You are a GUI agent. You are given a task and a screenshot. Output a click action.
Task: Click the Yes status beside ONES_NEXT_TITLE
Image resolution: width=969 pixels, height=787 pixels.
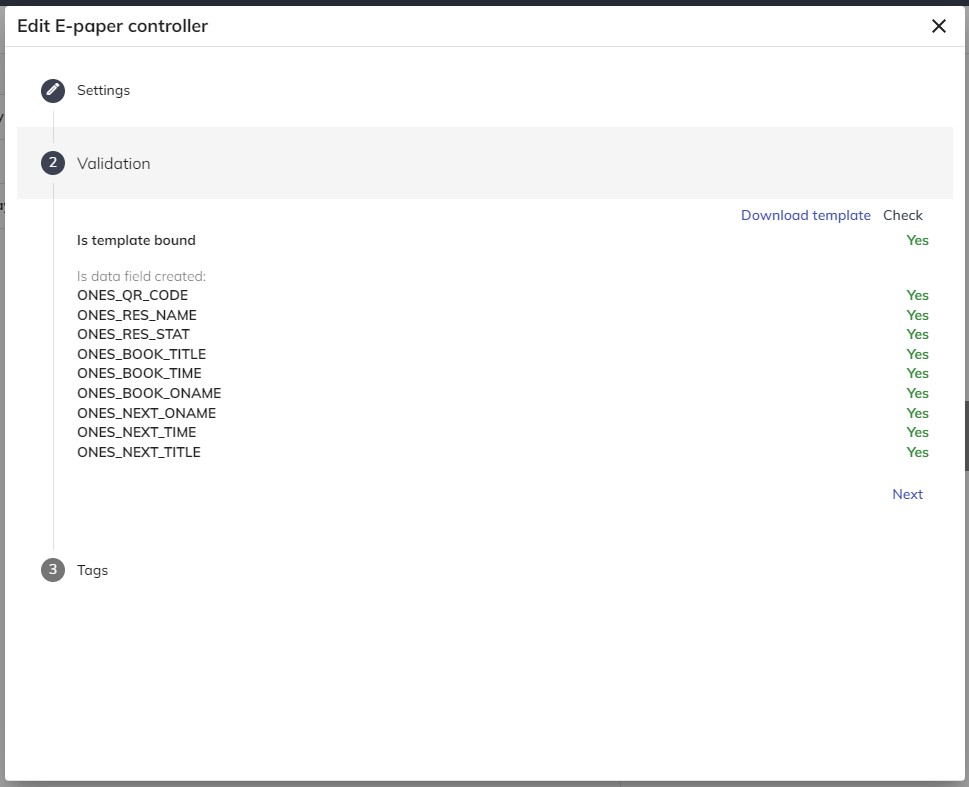pyautogui.click(x=917, y=452)
